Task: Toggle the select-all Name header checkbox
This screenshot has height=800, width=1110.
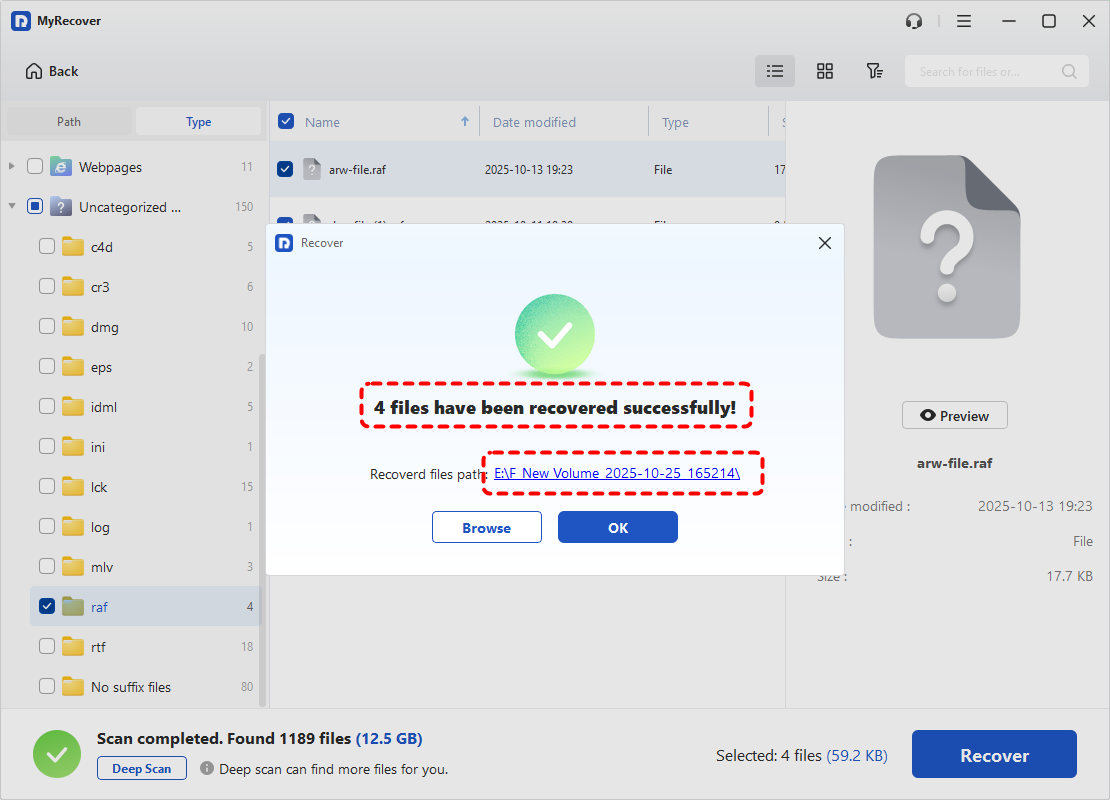Action: 286,122
